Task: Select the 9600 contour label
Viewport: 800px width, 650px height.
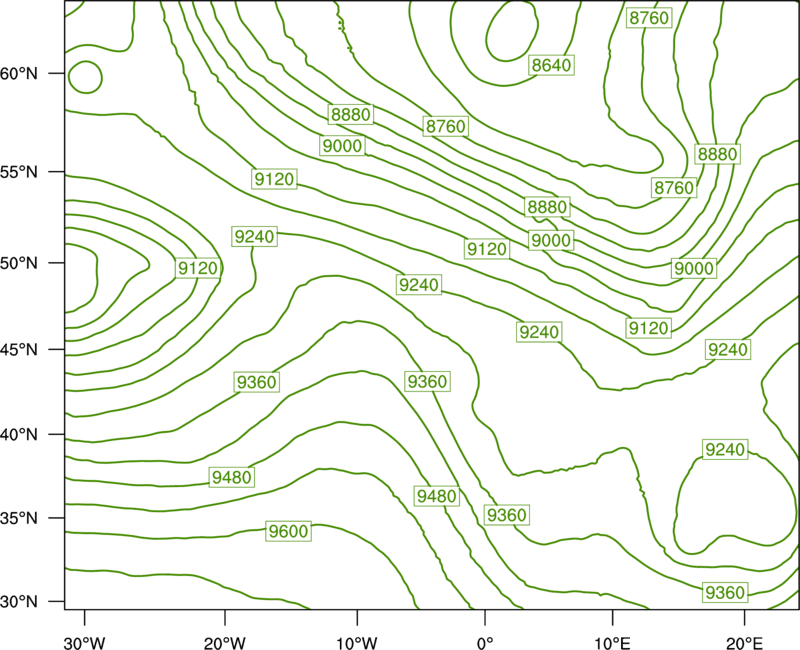Action: (x=288, y=532)
